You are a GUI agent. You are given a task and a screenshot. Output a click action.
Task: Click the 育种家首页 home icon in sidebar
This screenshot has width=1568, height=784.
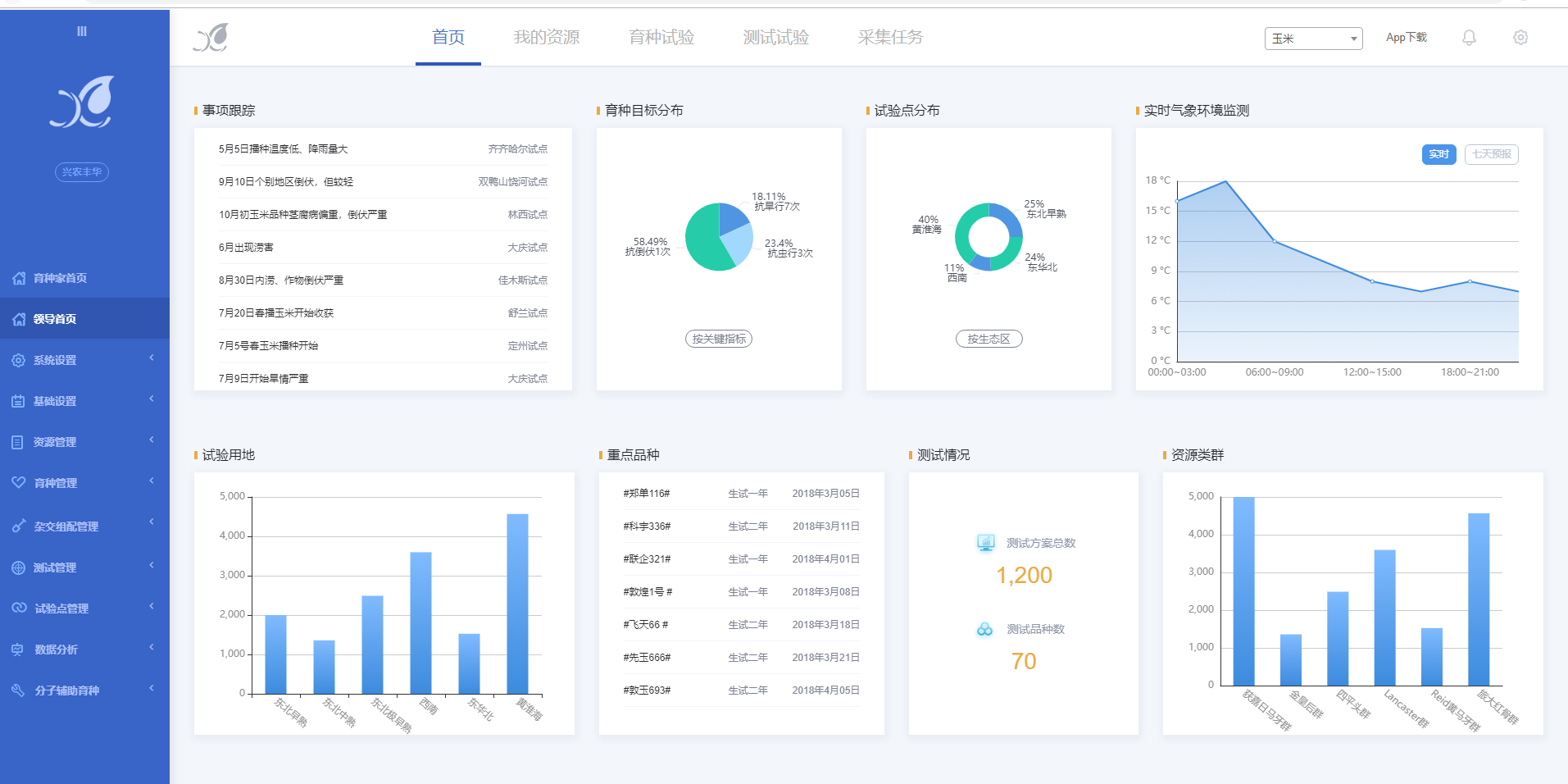click(19, 278)
